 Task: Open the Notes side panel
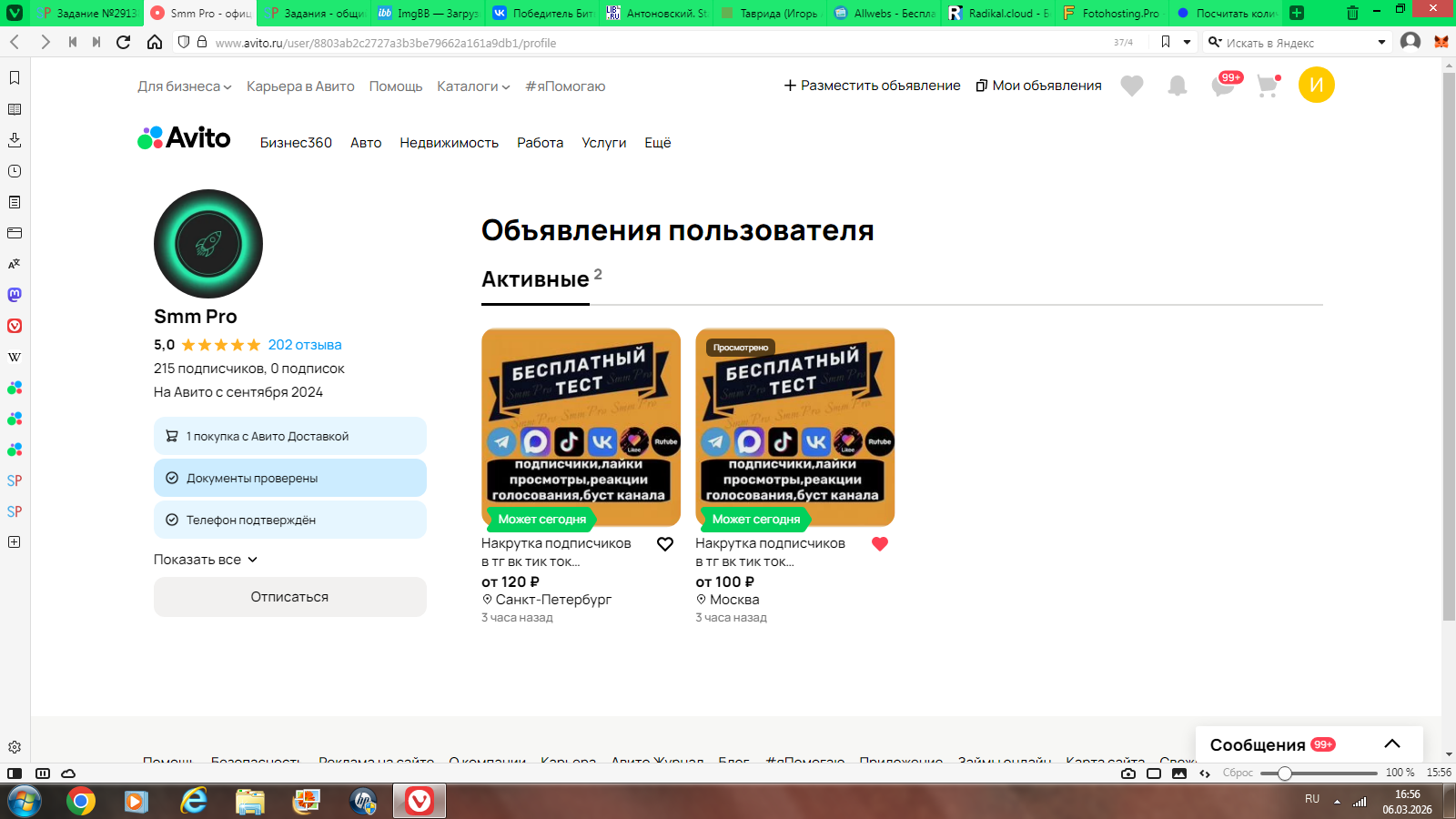15,202
